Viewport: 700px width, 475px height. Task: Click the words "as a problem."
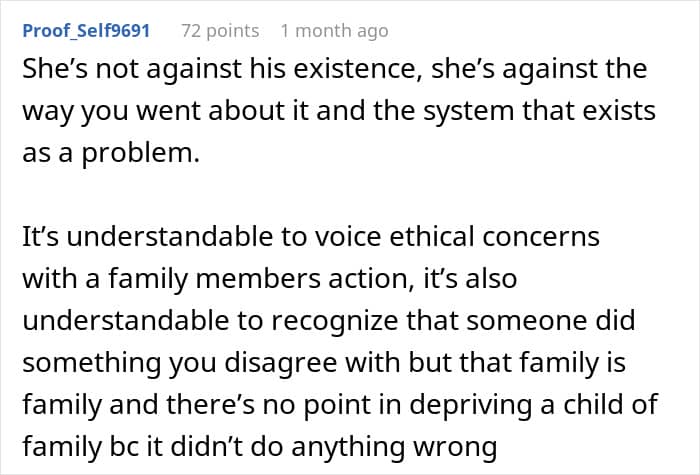[111, 153]
